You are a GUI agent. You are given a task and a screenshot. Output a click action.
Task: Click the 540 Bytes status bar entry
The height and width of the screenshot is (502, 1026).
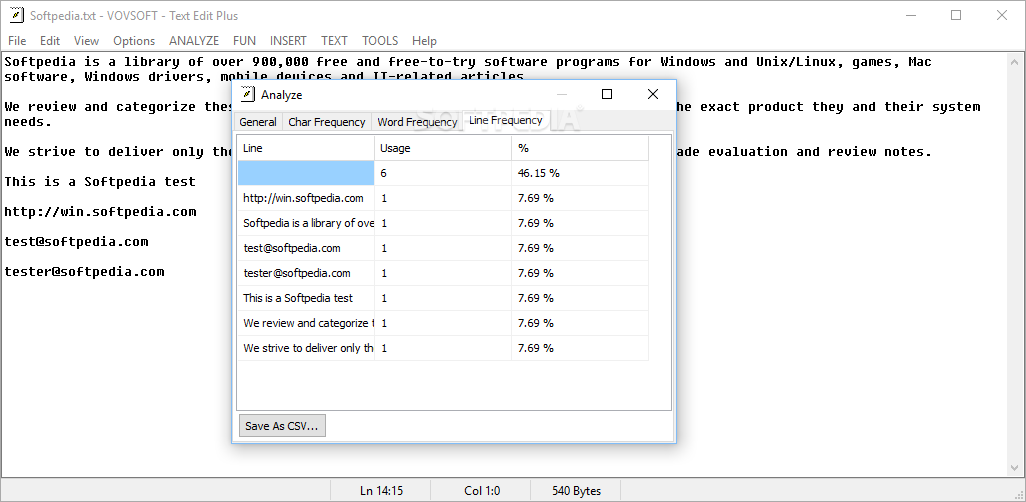tap(576, 490)
